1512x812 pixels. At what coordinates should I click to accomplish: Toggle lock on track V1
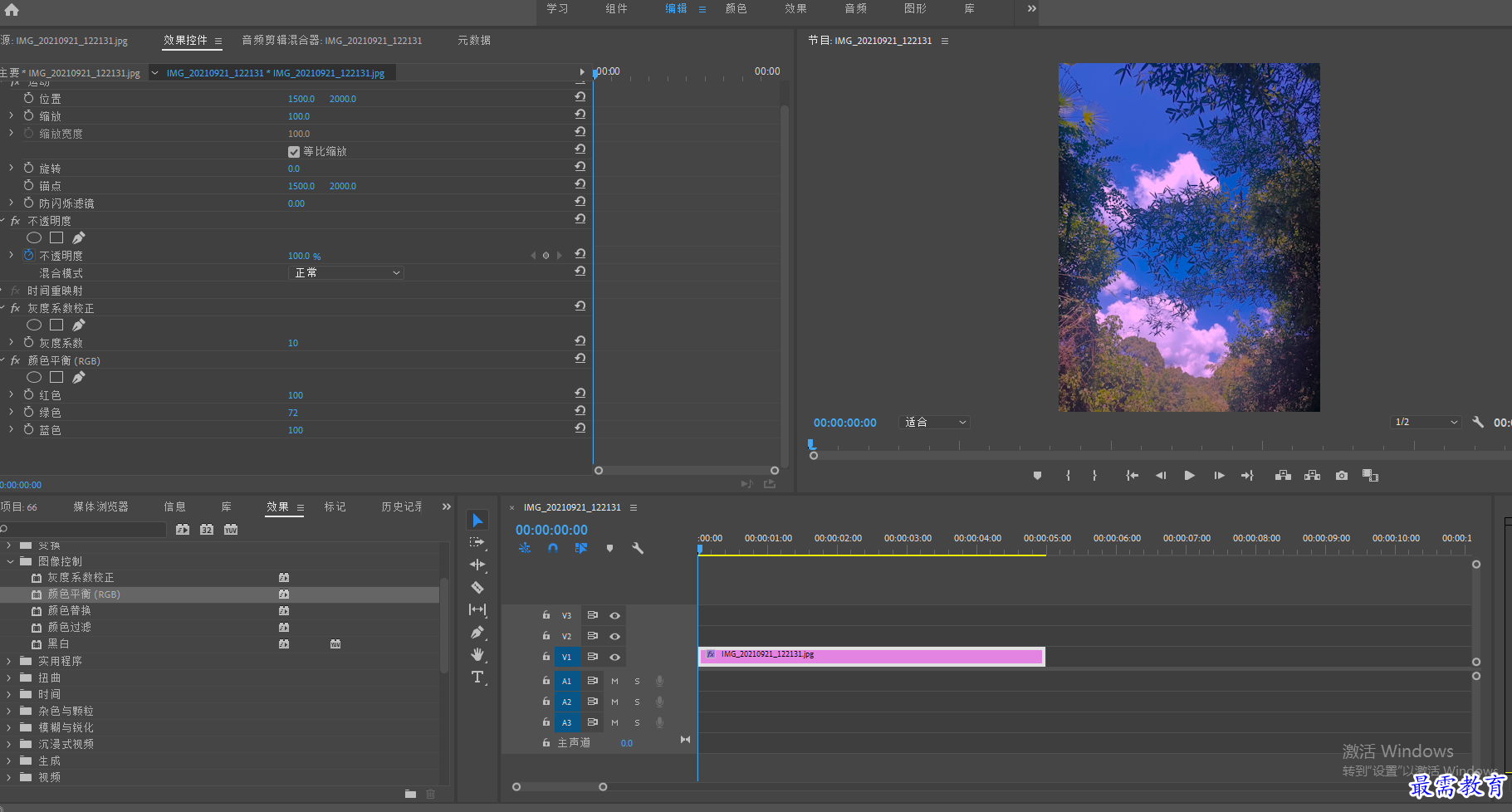[x=546, y=656]
